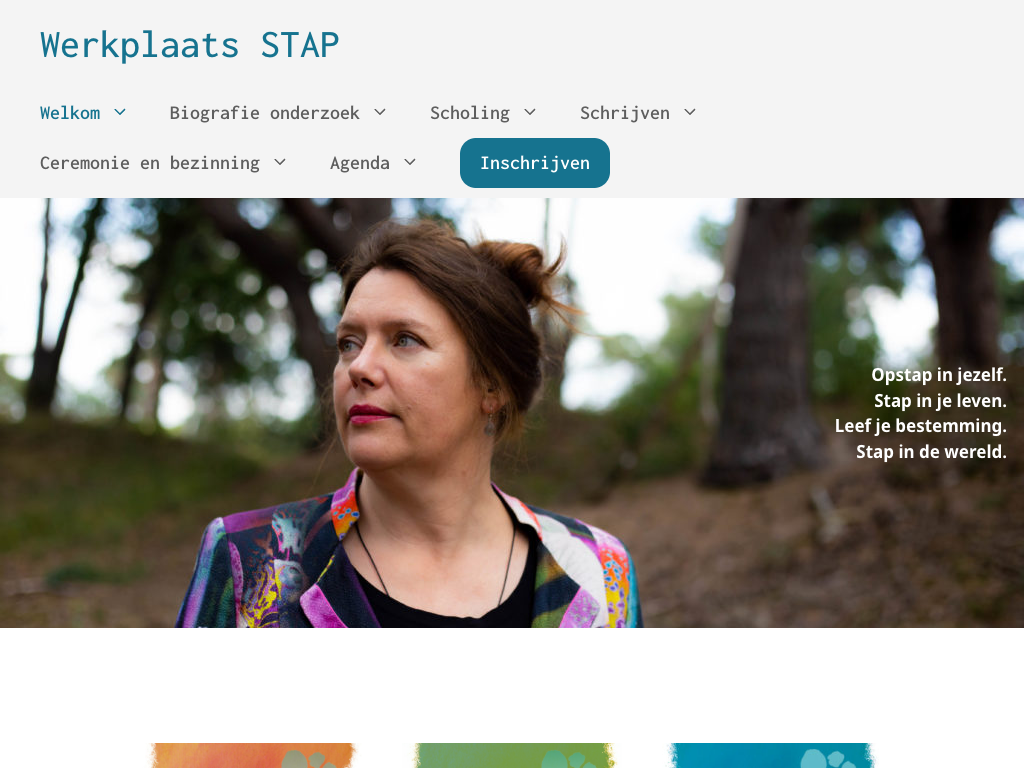Open the orange footprint tile
Screen dimensions: 1024x768
pyautogui.click(x=253, y=756)
